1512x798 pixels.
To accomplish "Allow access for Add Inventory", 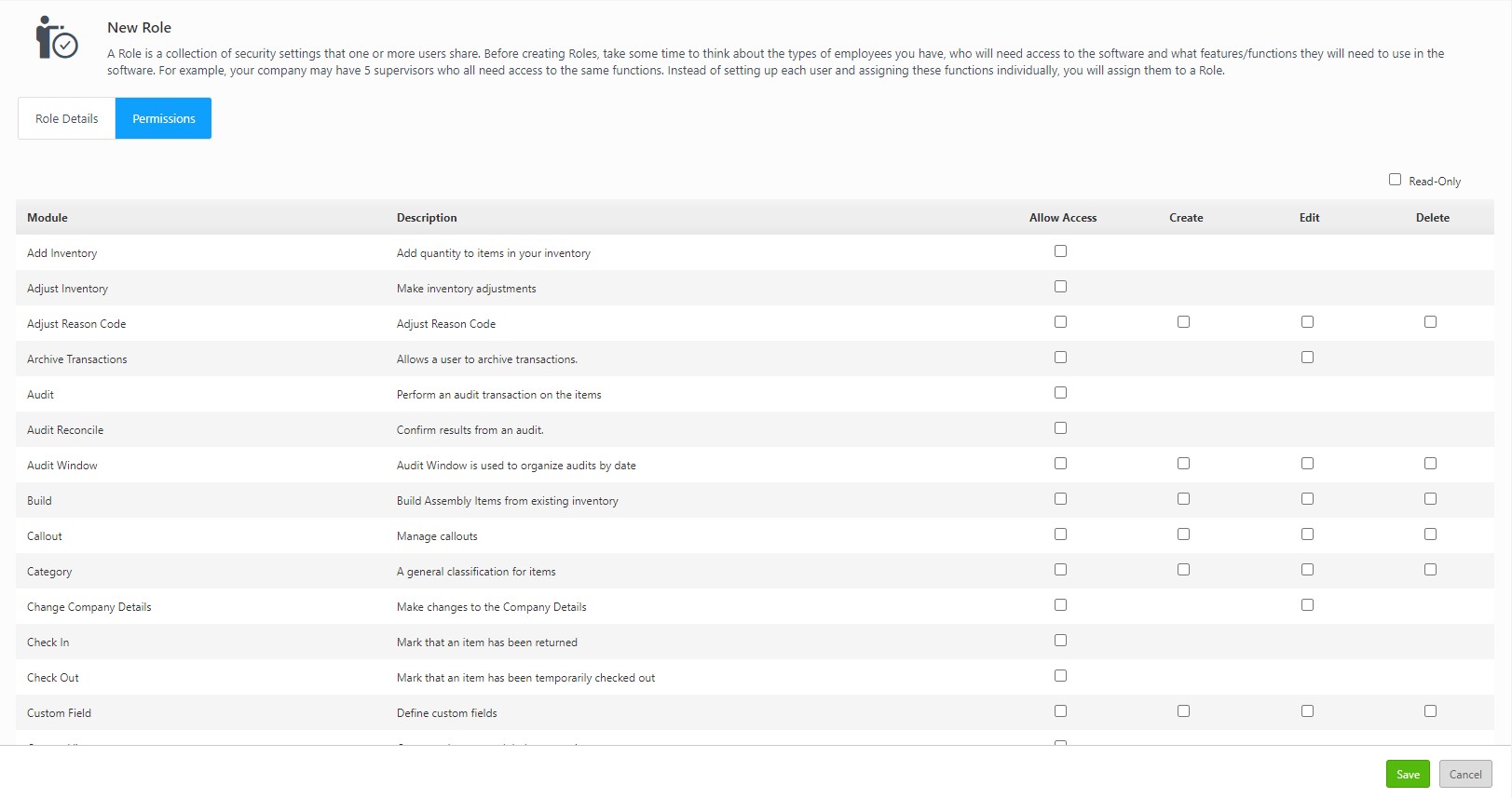I will [x=1060, y=251].
